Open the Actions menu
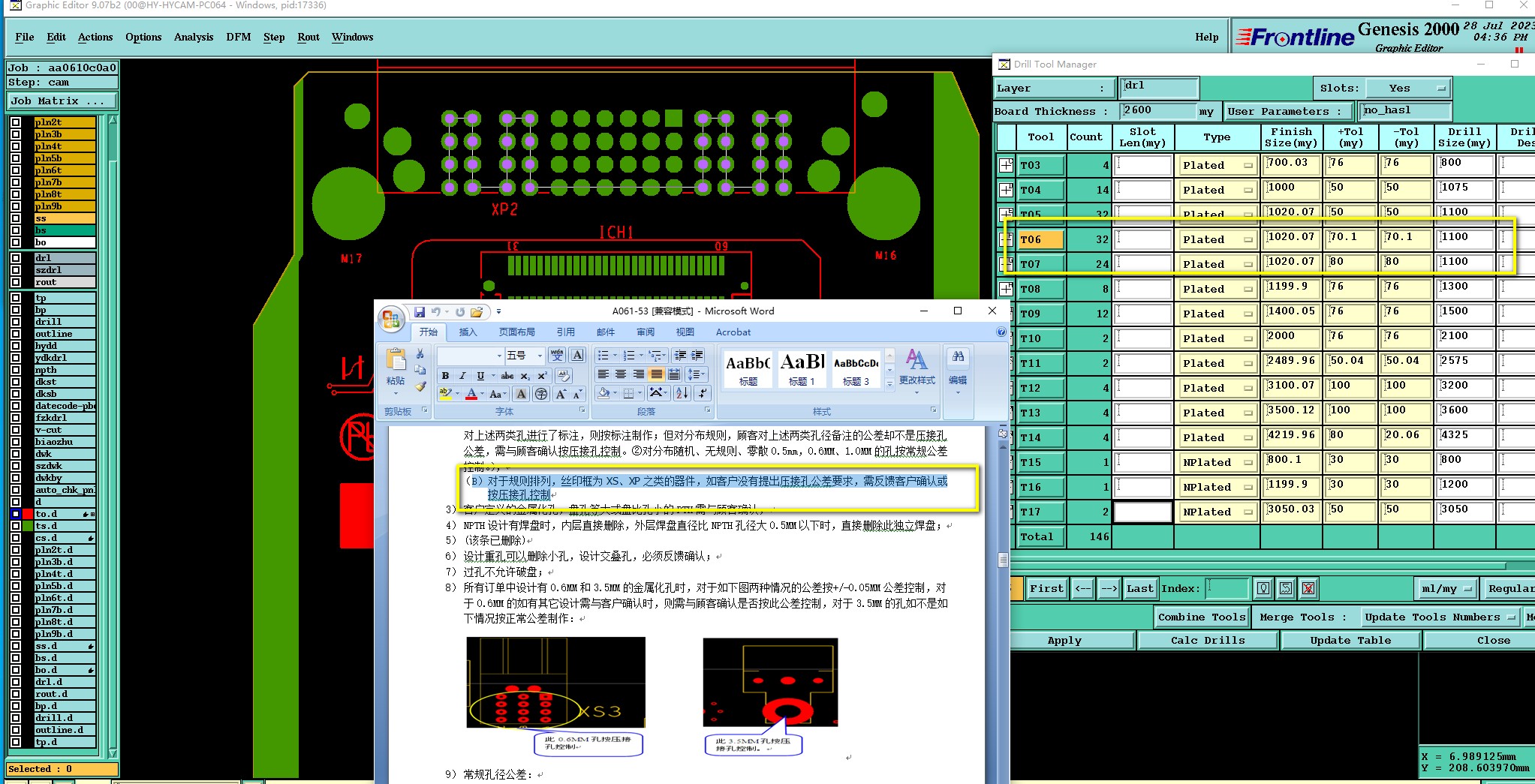The height and width of the screenshot is (784, 1535). [95, 37]
